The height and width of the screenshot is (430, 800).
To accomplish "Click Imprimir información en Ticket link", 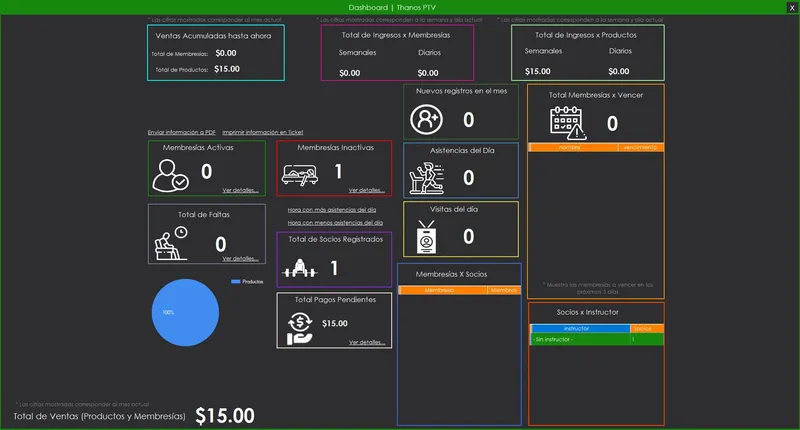I will coord(263,132).
